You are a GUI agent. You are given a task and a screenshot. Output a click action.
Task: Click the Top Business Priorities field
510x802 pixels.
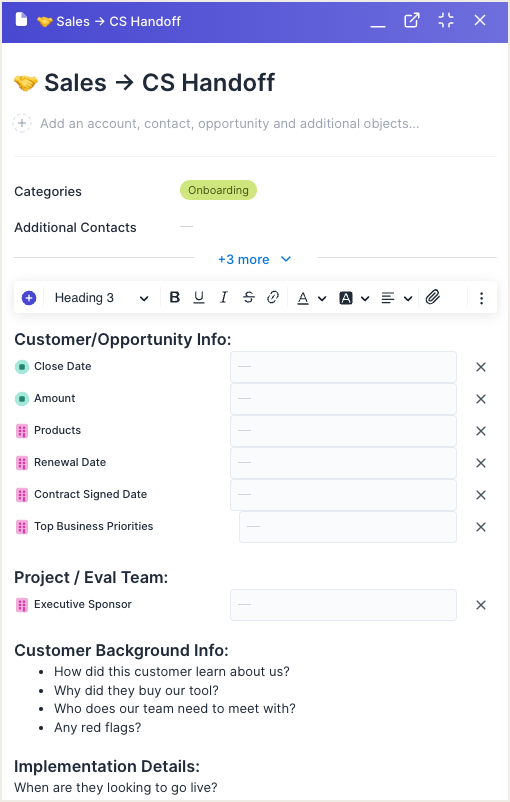pyautogui.click(x=348, y=527)
